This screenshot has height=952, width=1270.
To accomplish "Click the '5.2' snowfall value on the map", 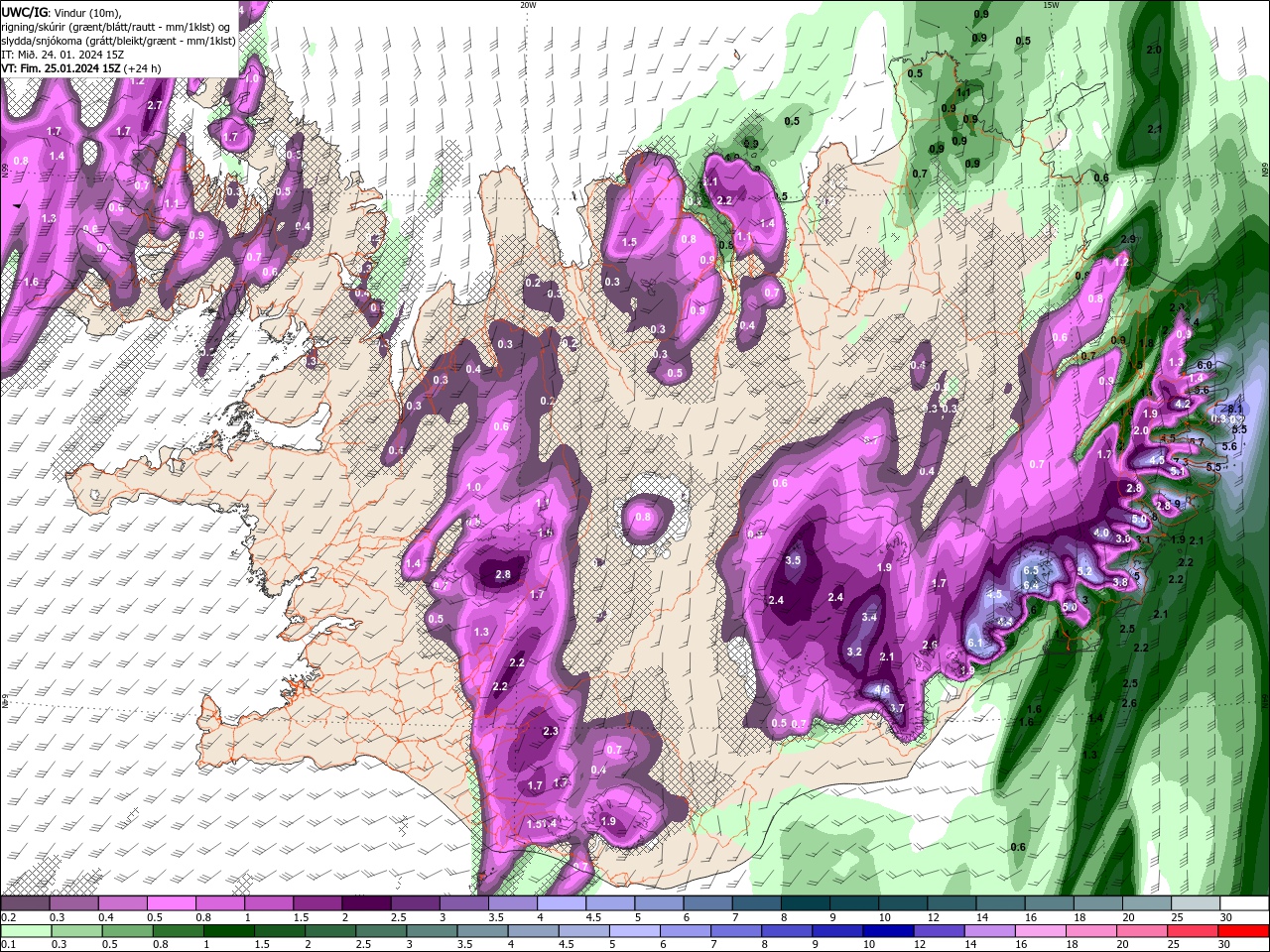I will (1083, 571).
